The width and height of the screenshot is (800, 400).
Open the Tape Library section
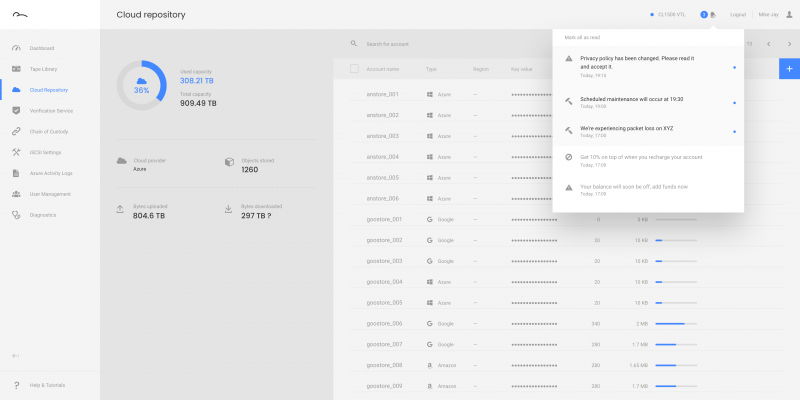[x=43, y=69]
